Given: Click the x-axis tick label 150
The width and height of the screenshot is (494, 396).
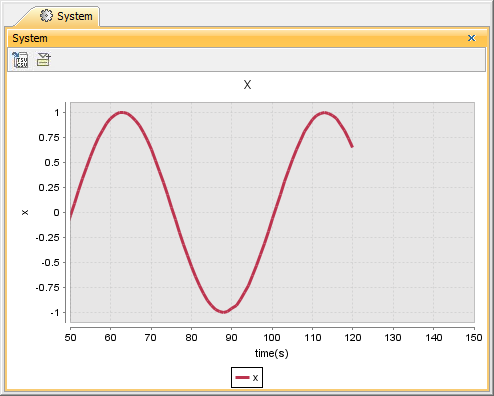Looking at the screenshot, I should pyautogui.click(x=474, y=338).
